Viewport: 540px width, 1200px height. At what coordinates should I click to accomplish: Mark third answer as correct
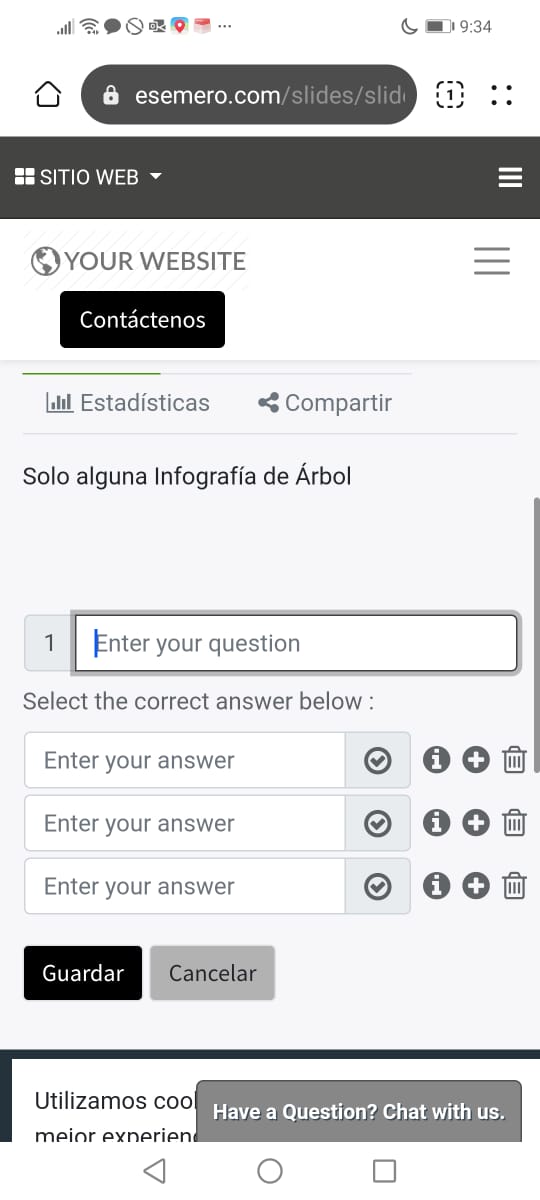tap(377, 887)
